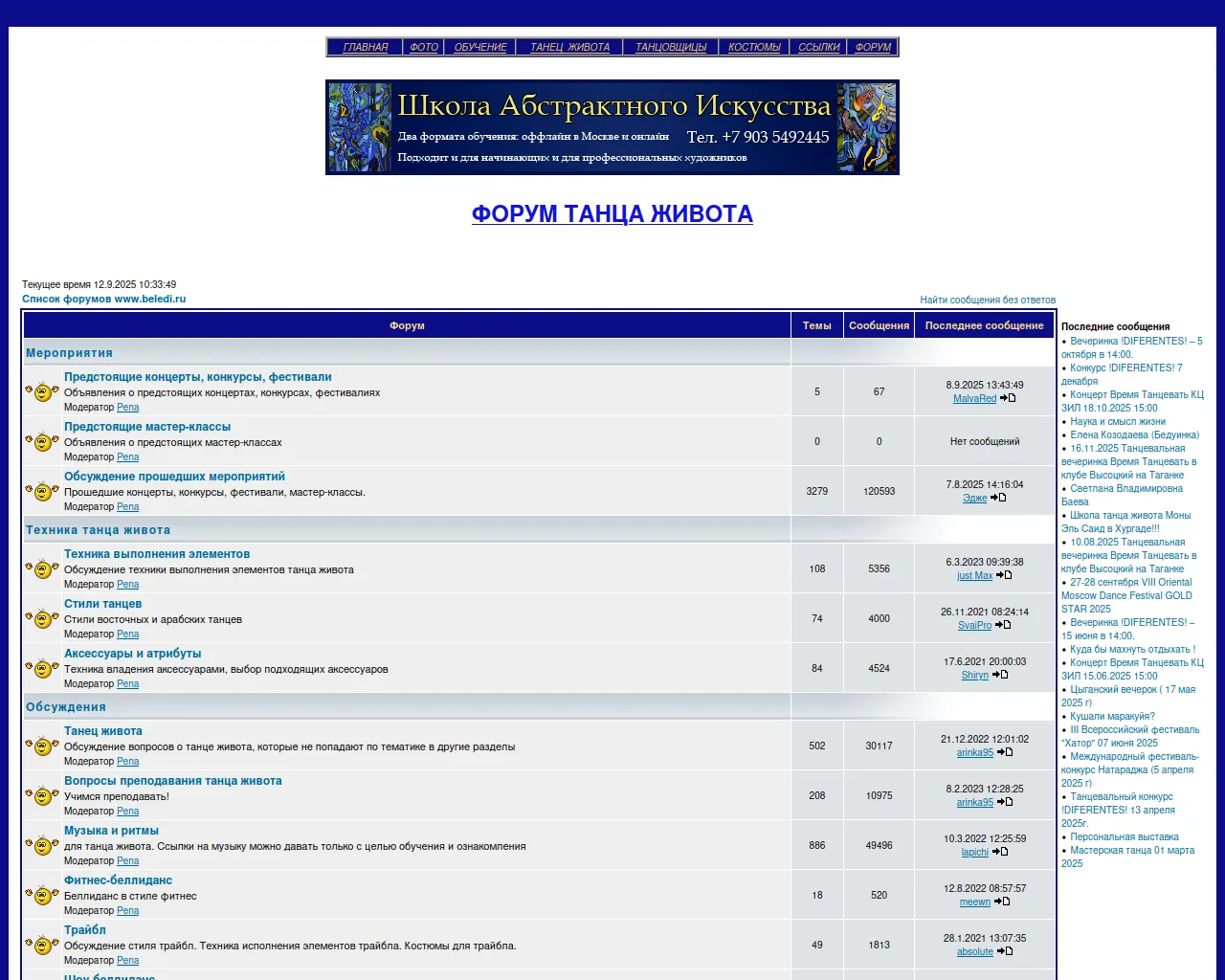Screen dimensions: 1225x980
Task: Click Найти сообщения без ответов
Action: (988, 300)
